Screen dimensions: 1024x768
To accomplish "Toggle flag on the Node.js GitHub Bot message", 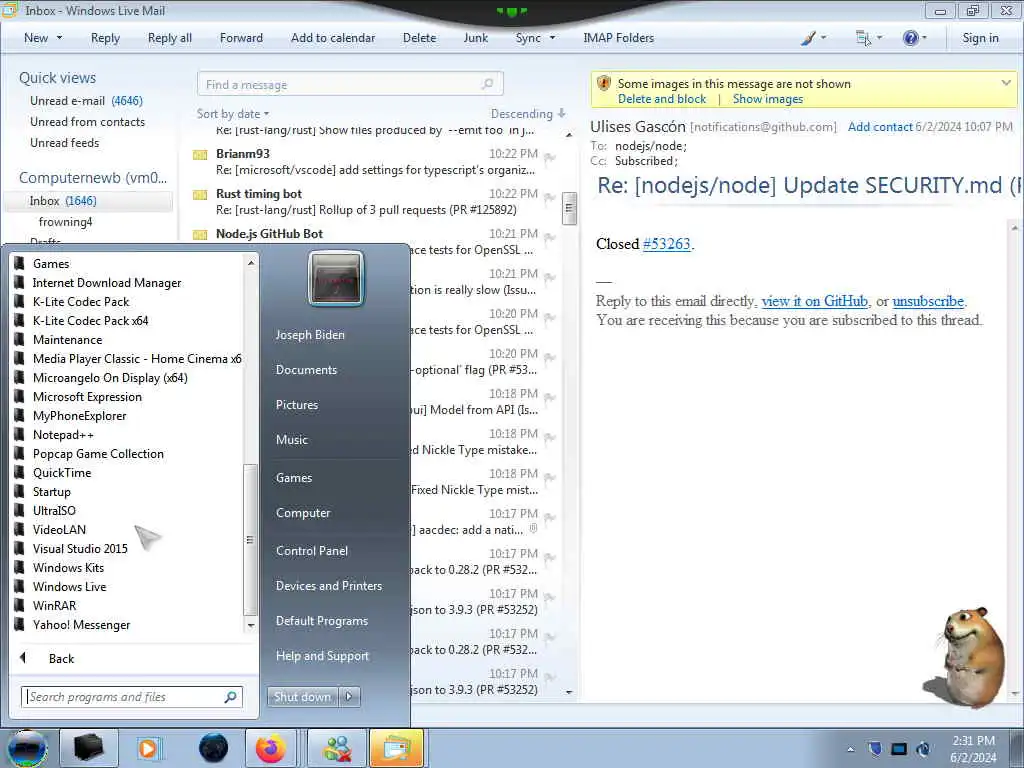I will coord(550,237).
